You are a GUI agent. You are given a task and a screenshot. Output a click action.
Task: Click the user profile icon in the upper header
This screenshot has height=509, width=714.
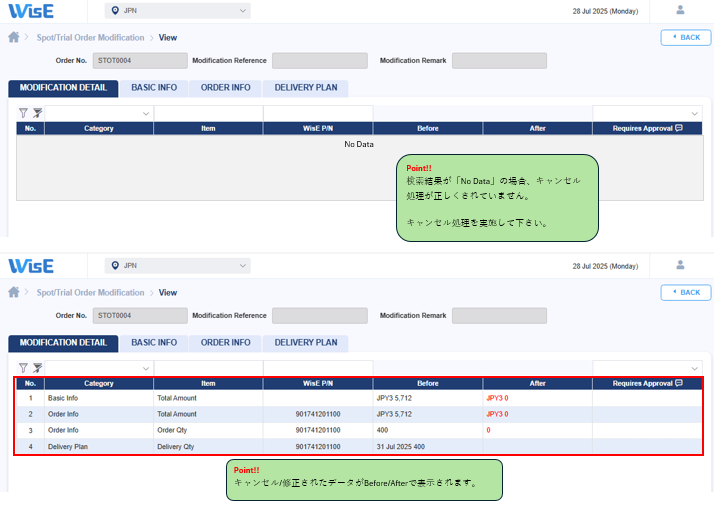(681, 10)
